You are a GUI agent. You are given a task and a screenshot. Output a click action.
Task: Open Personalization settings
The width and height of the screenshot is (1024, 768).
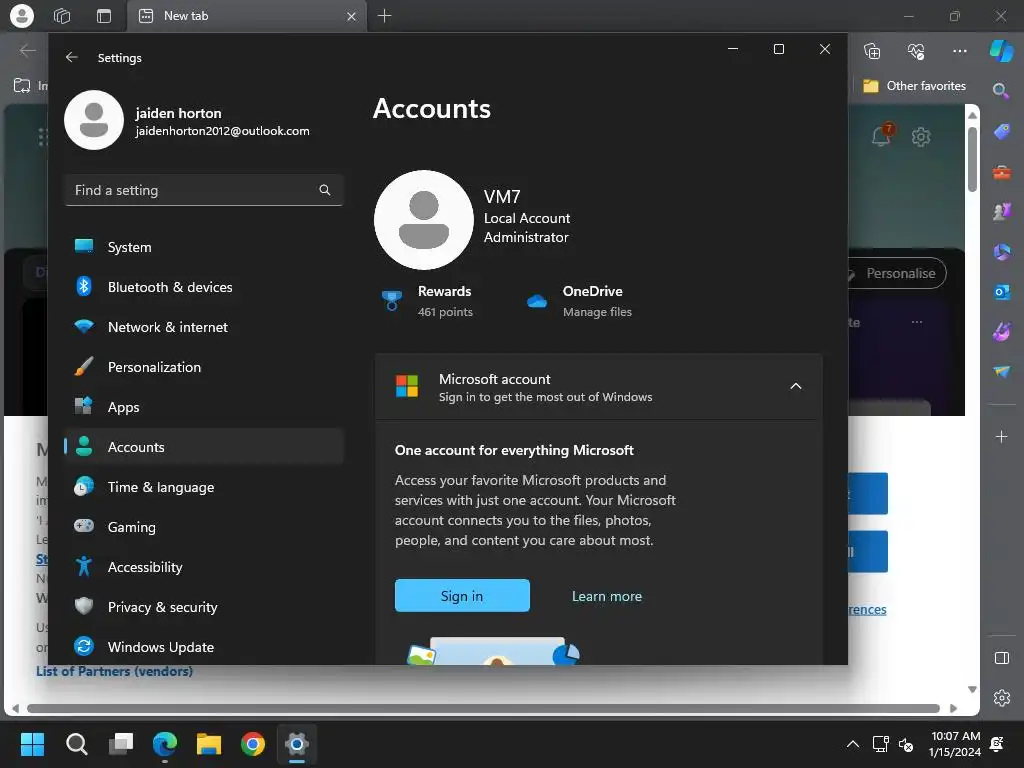204,367
